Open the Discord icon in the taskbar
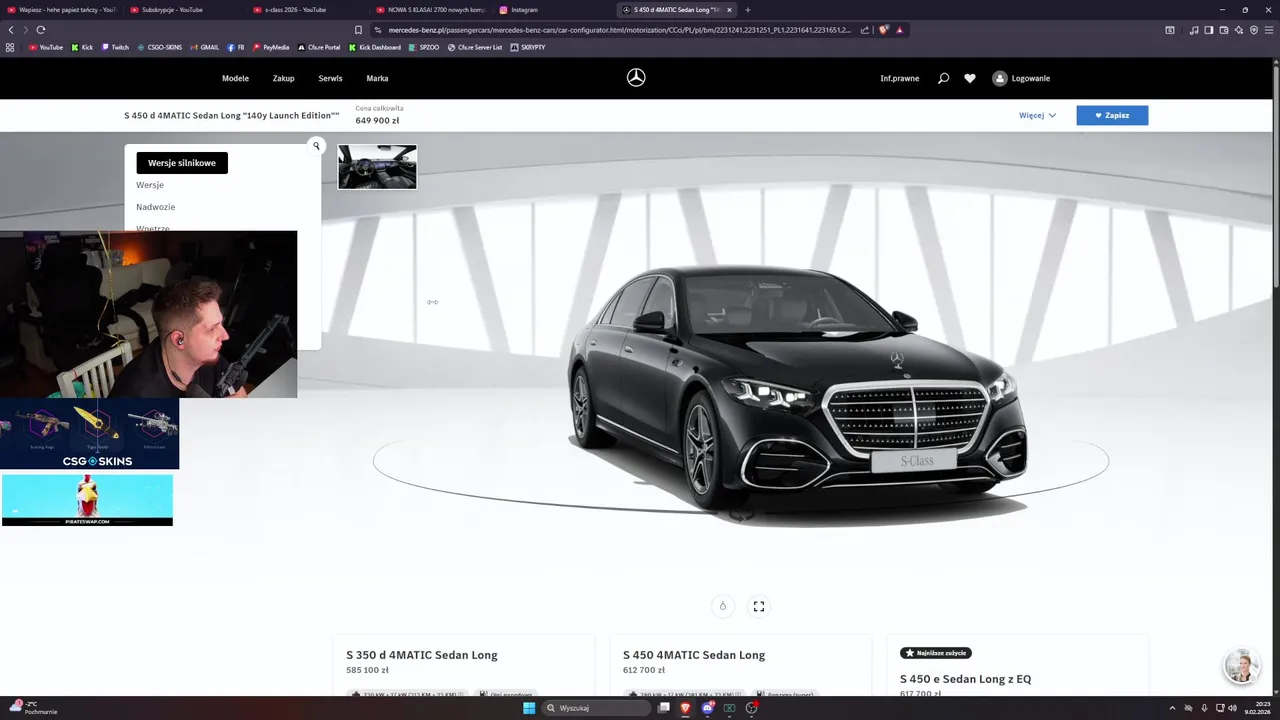Image resolution: width=1280 pixels, height=720 pixels. point(708,708)
